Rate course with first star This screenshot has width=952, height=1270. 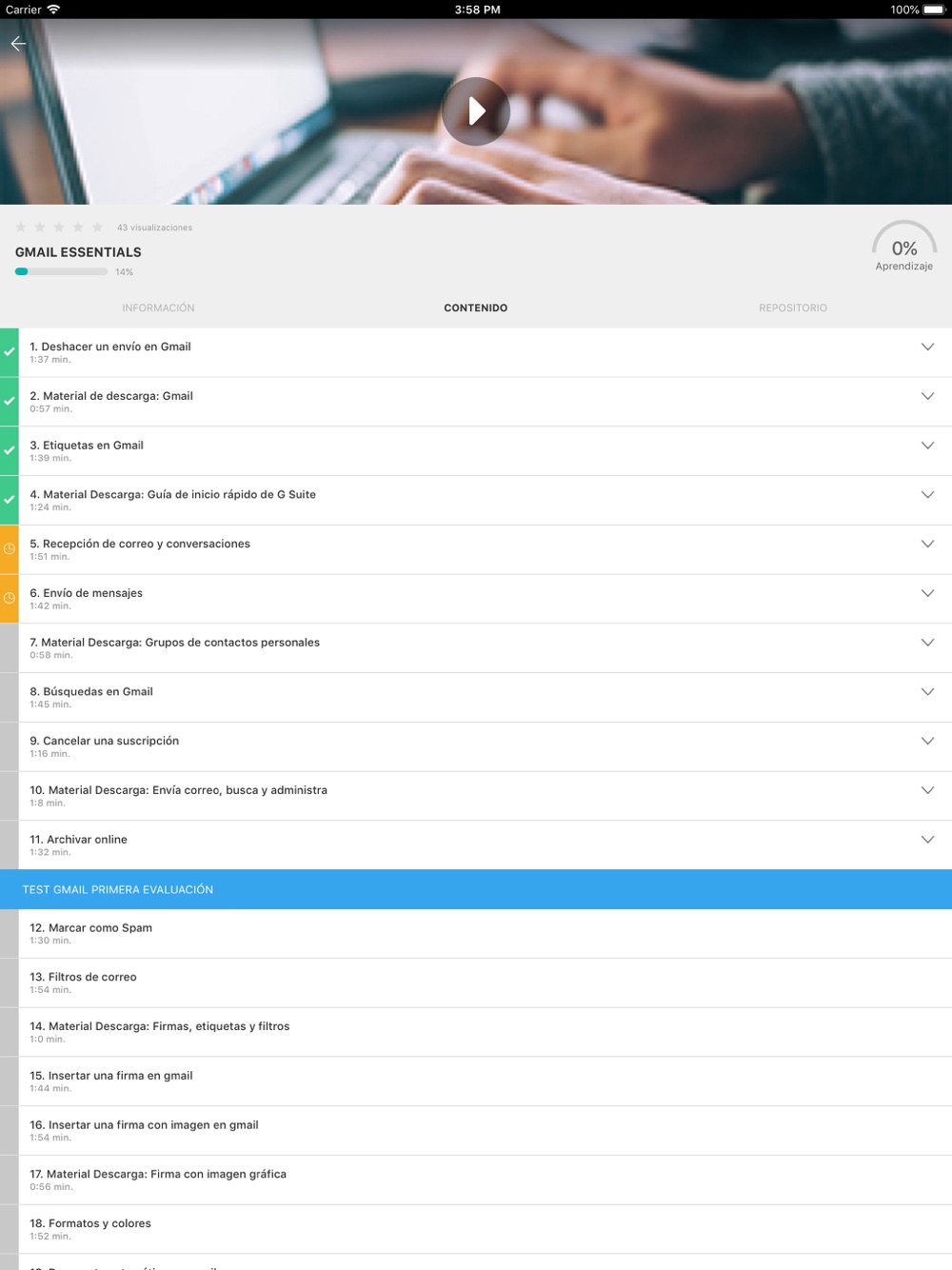(21, 227)
